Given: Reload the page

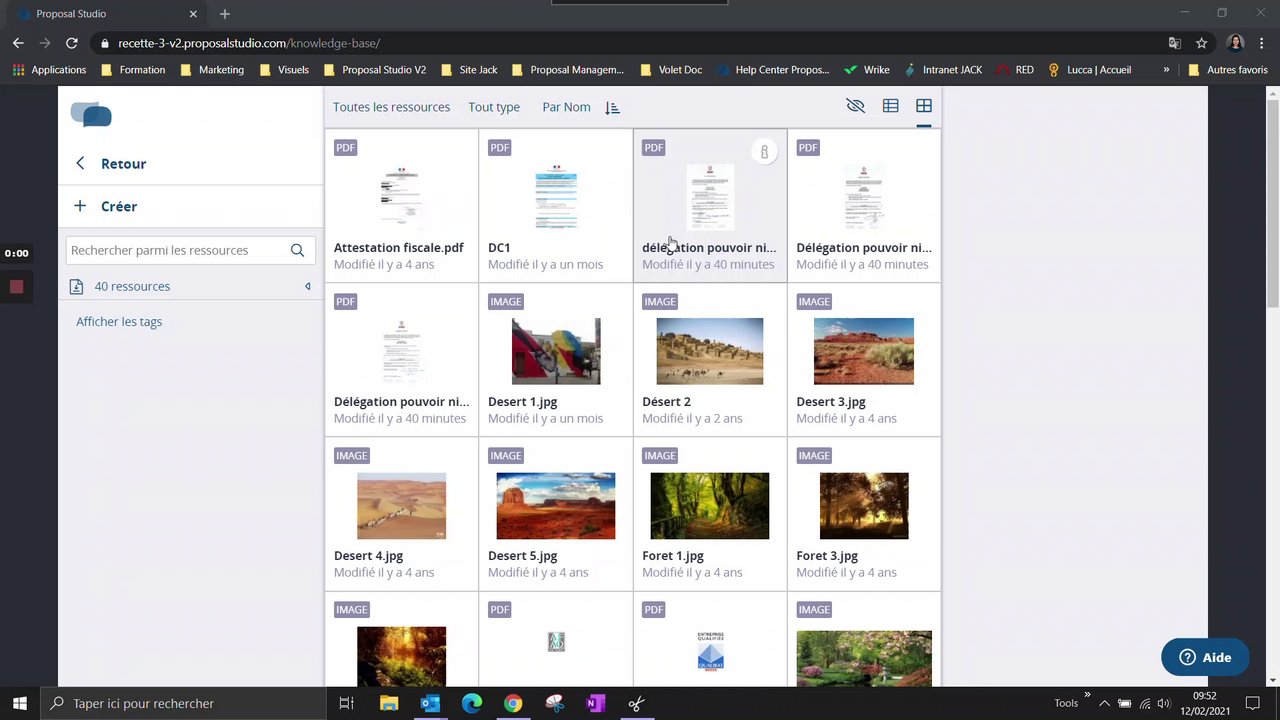Looking at the screenshot, I should point(71,43).
